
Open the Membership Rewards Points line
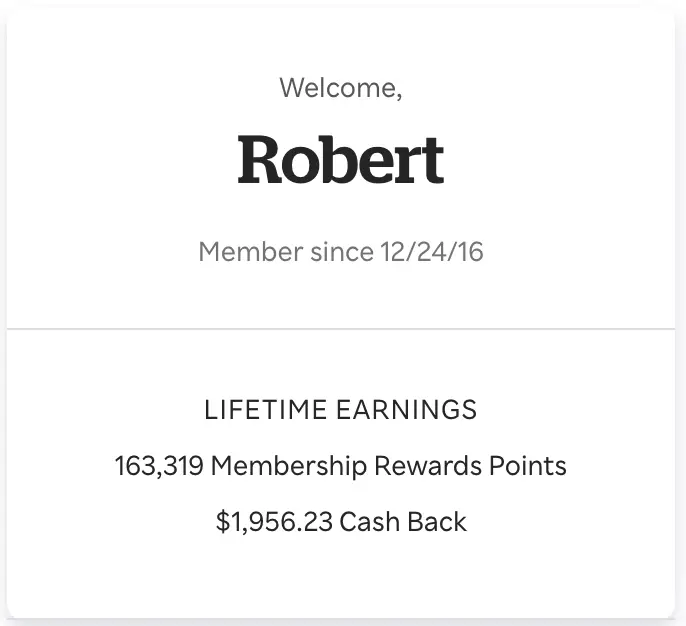pos(341,466)
